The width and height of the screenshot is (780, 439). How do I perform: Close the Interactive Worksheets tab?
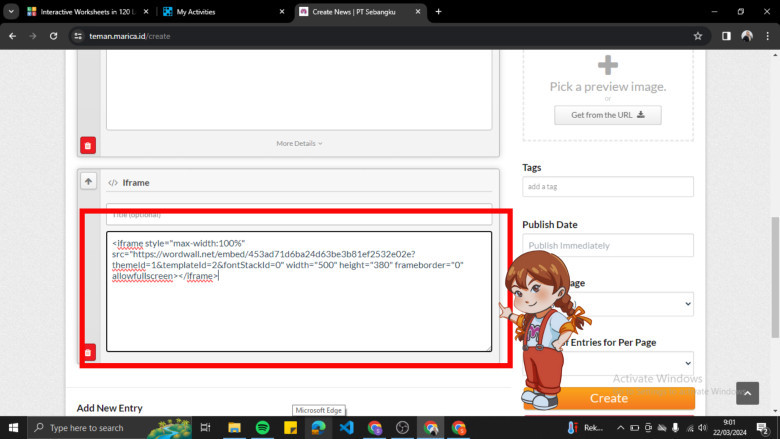(146, 11)
